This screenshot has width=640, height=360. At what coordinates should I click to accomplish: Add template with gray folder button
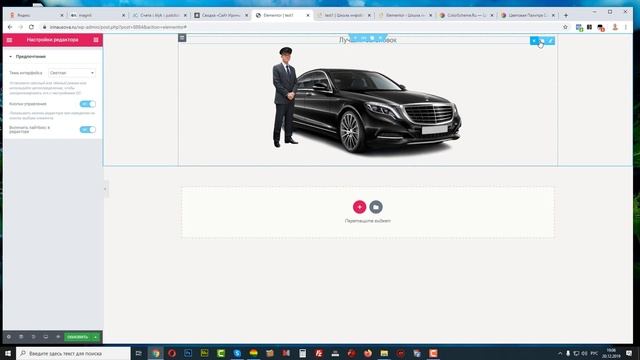[x=376, y=207]
